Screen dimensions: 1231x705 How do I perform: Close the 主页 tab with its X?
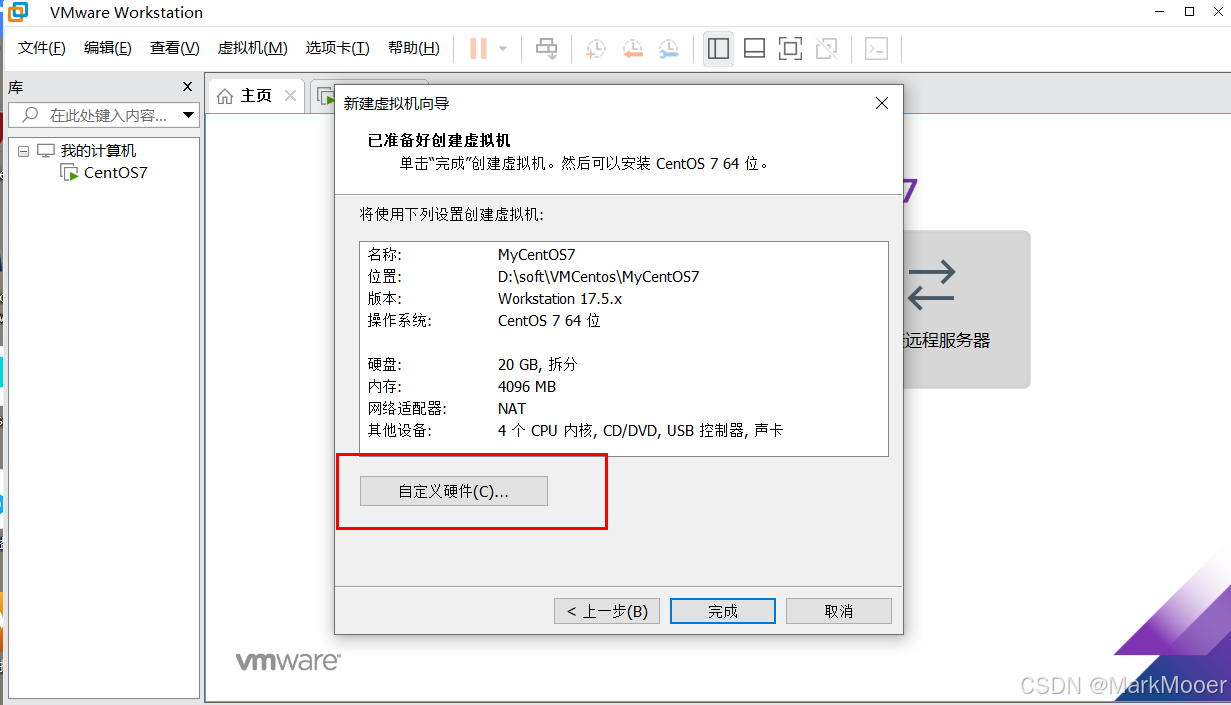[x=290, y=96]
